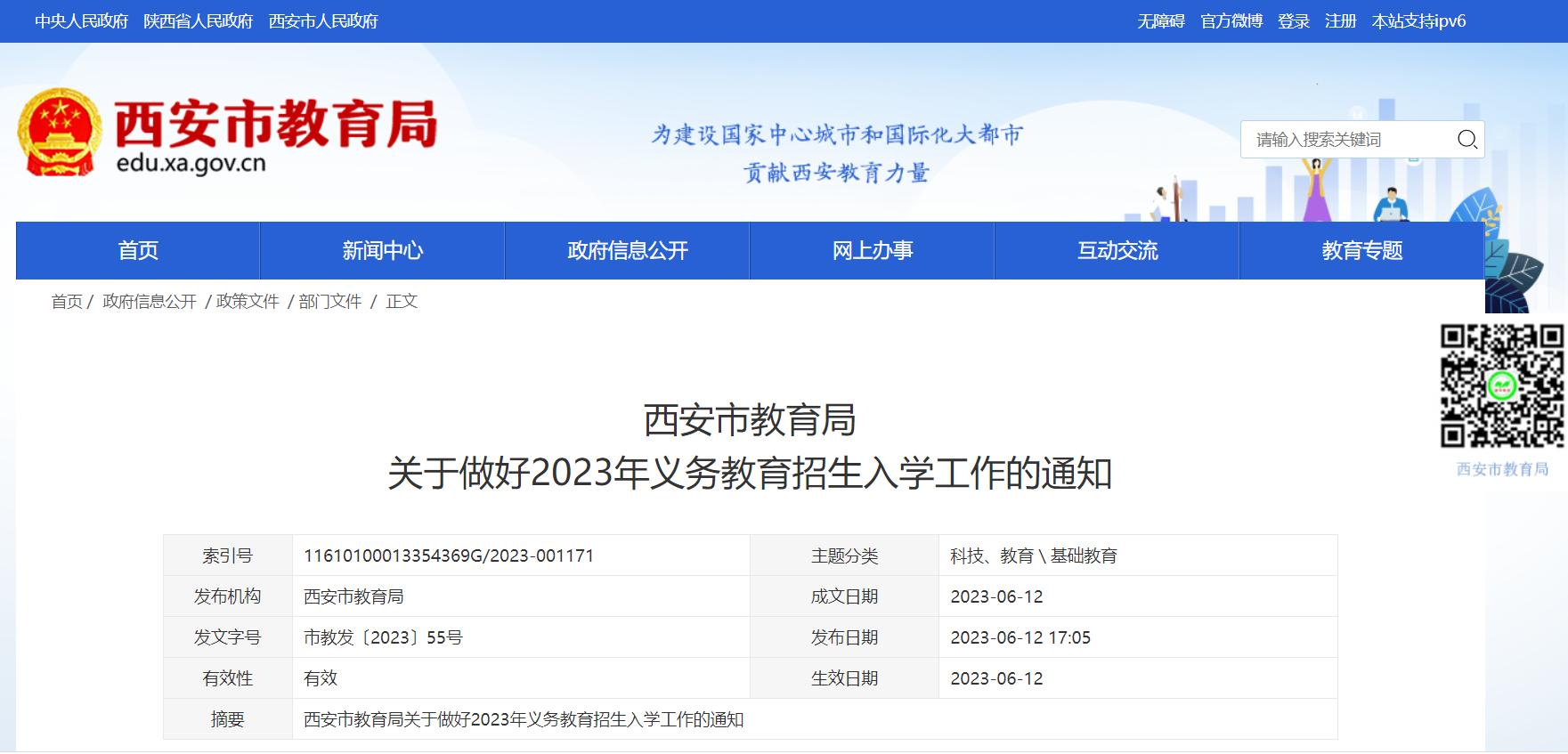This screenshot has width=1568, height=754.
Task: Open the 互动交流 navigation tab
Action: pos(1117,251)
